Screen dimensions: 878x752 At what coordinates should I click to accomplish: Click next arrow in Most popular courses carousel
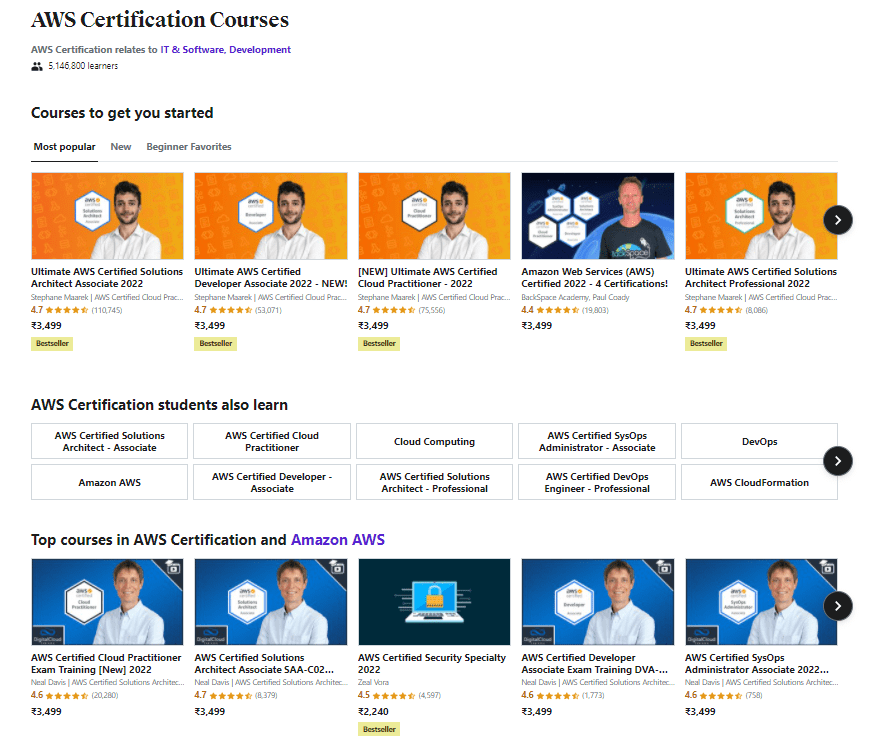(x=838, y=220)
